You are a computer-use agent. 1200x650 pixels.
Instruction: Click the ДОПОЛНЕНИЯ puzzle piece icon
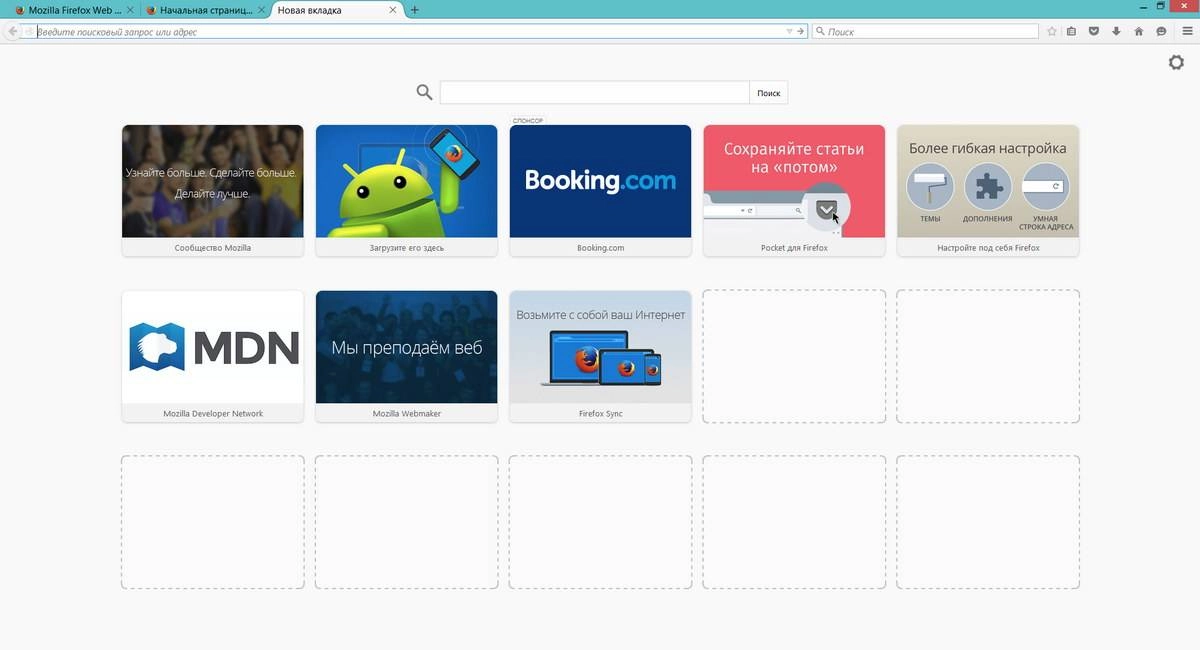tap(988, 187)
